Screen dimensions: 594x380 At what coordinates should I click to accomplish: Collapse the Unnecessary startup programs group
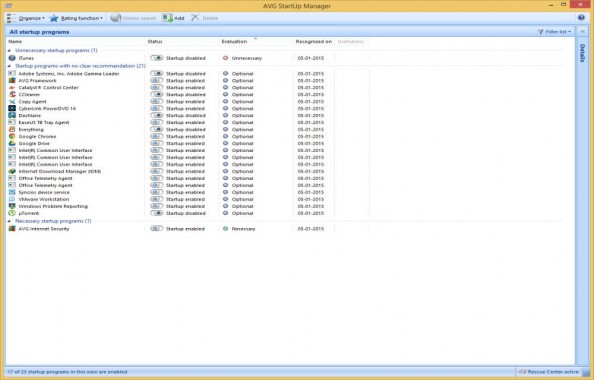click(x=9, y=50)
